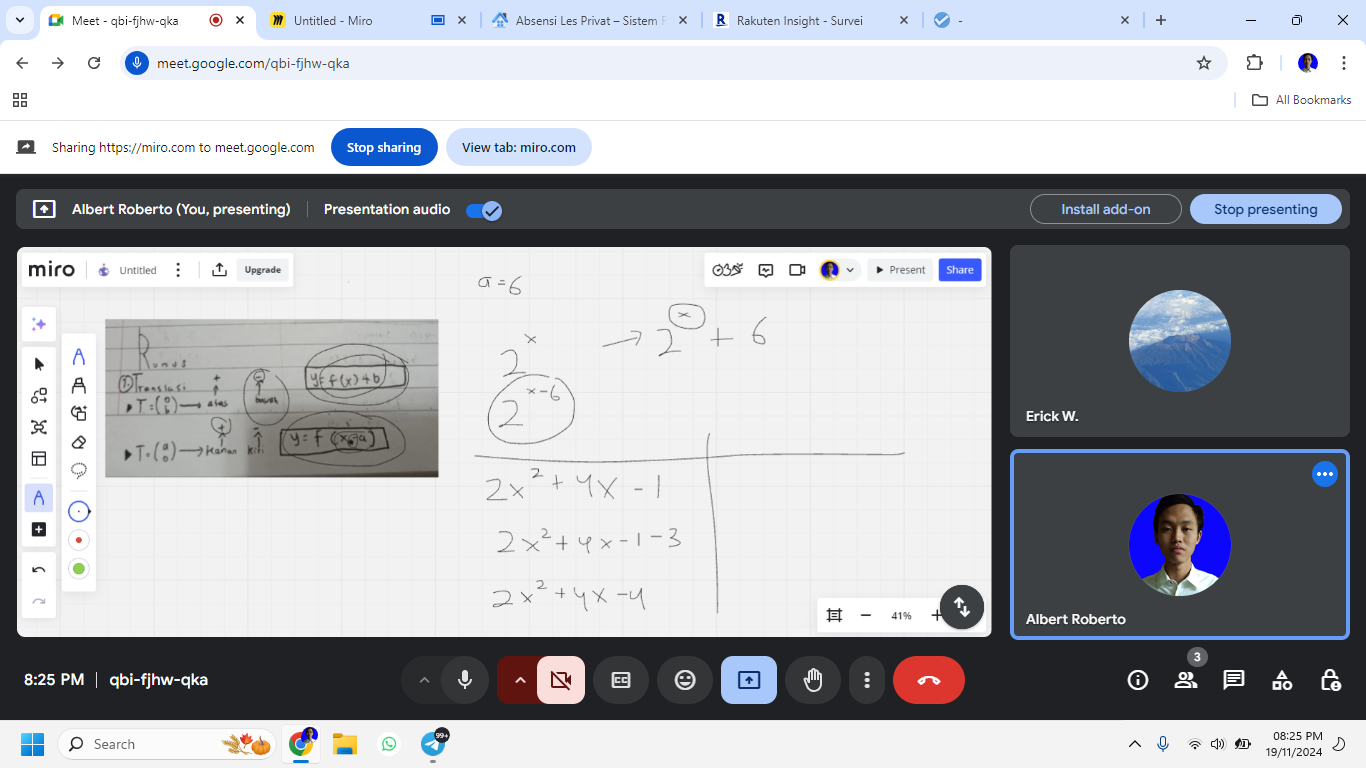Click the blue Share button in Miro
1366x768 pixels.
(960, 270)
